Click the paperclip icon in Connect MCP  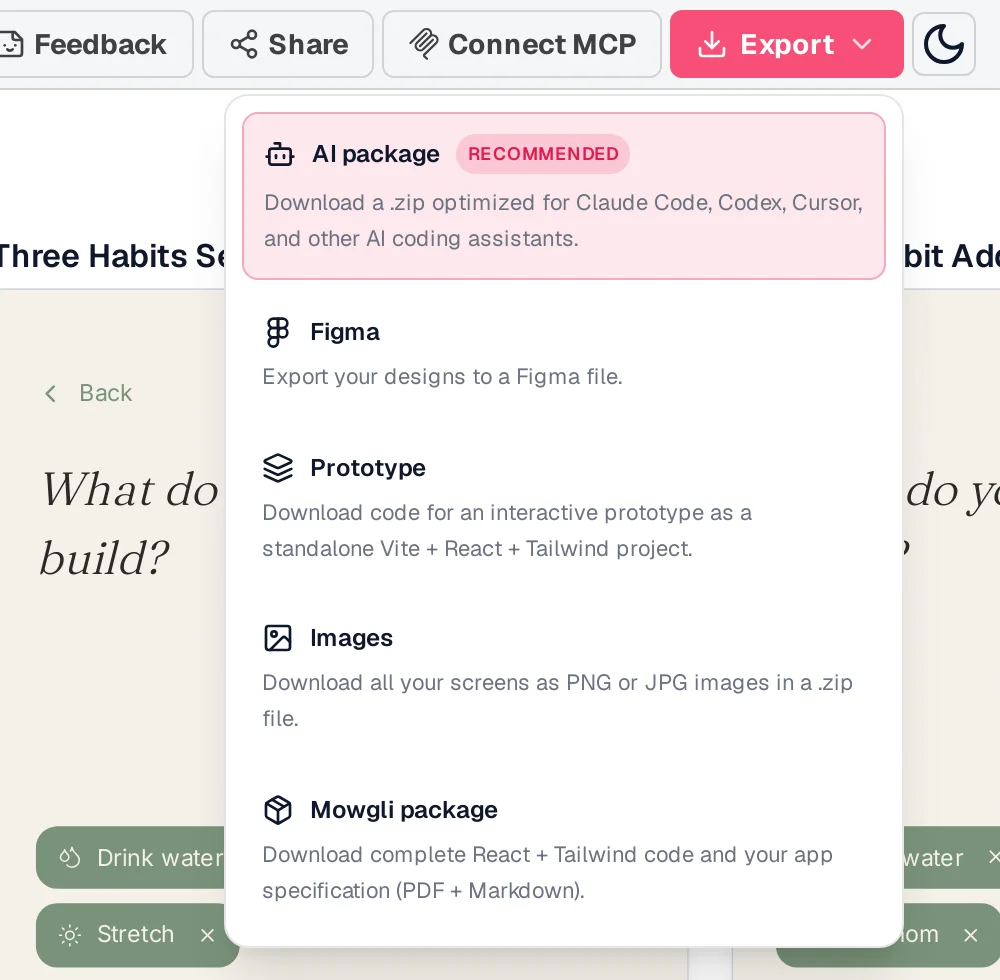(423, 44)
